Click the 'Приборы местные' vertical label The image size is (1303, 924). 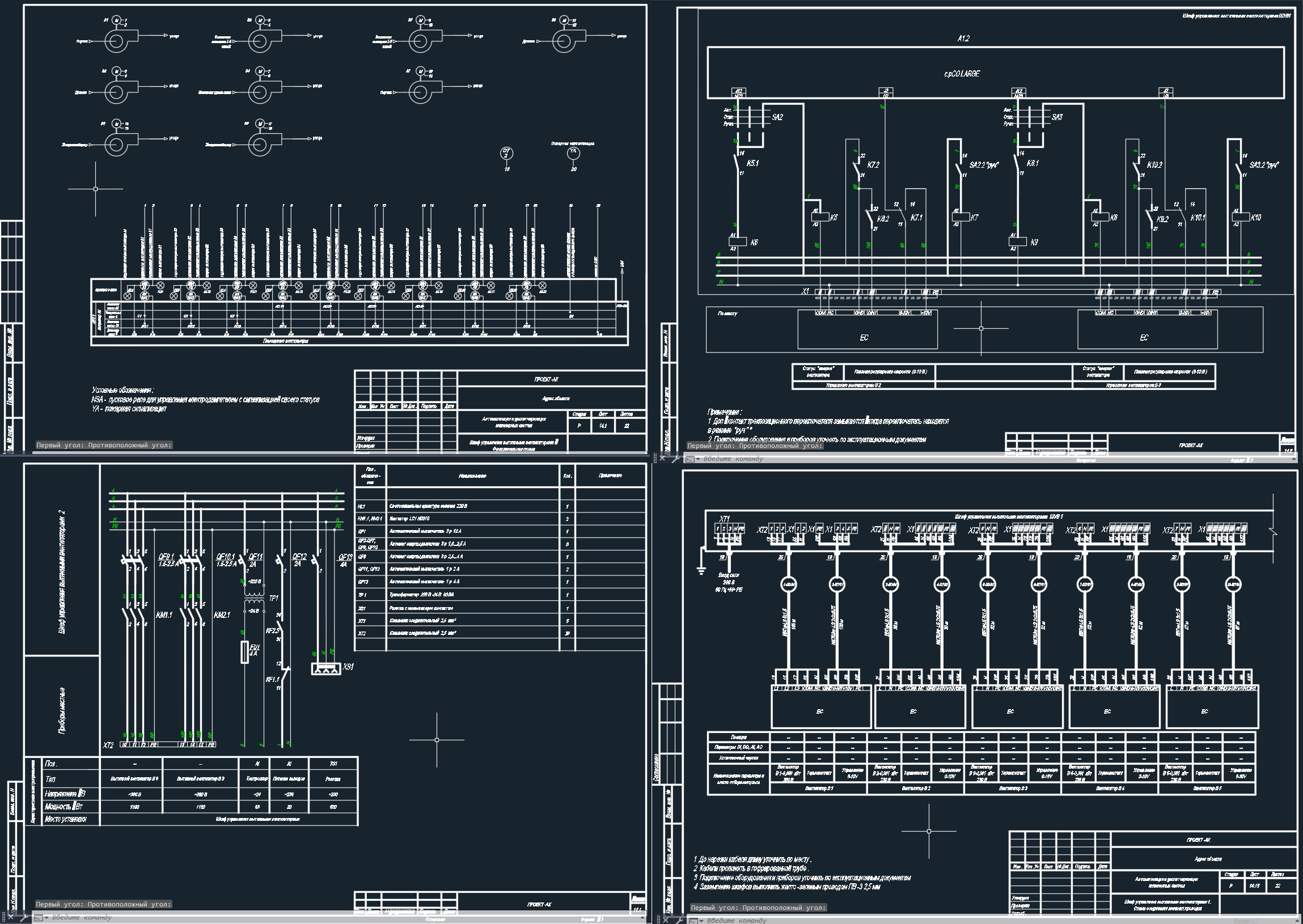click(x=62, y=711)
